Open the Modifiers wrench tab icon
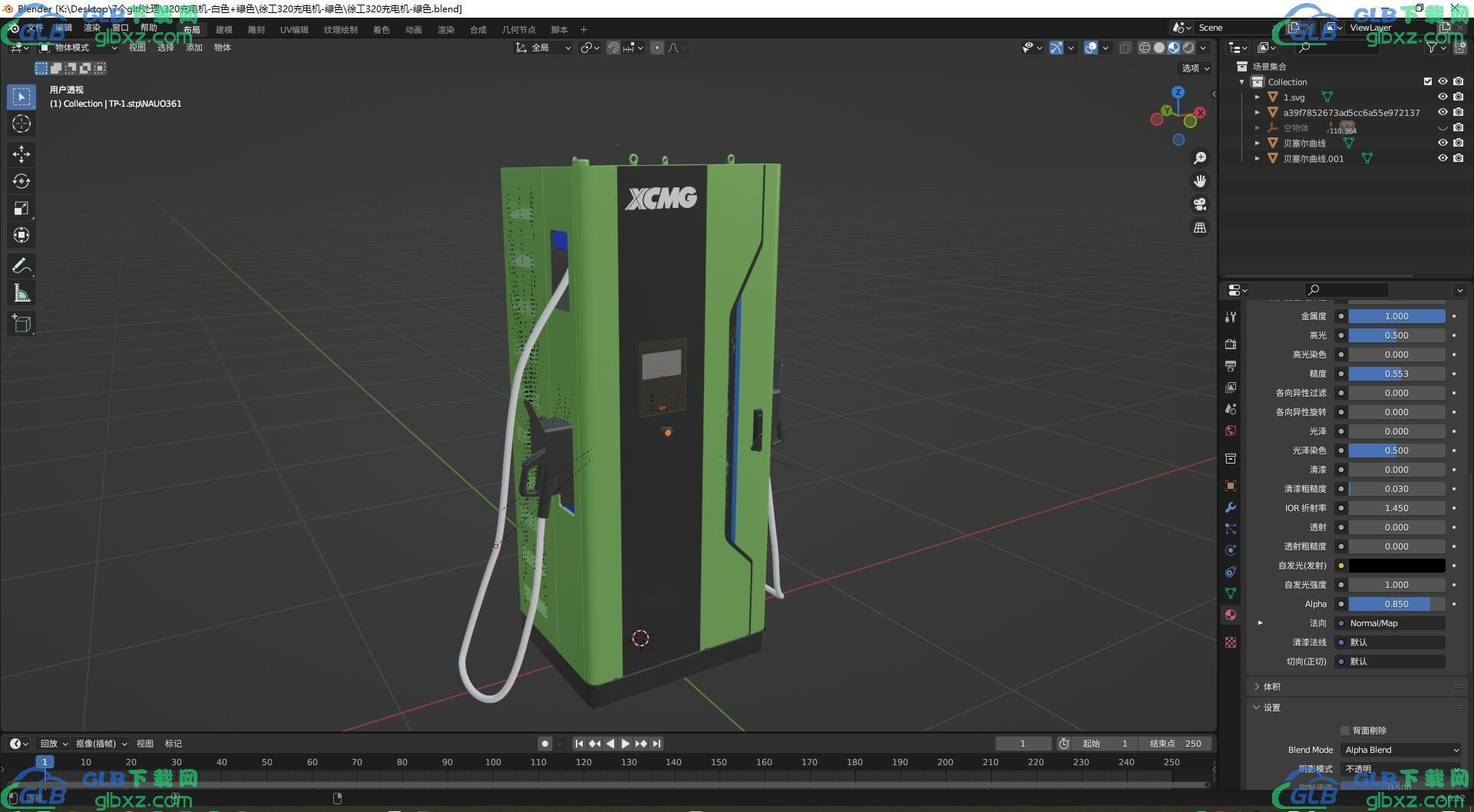Image resolution: width=1474 pixels, height=812 pixels. point(1231,507)
